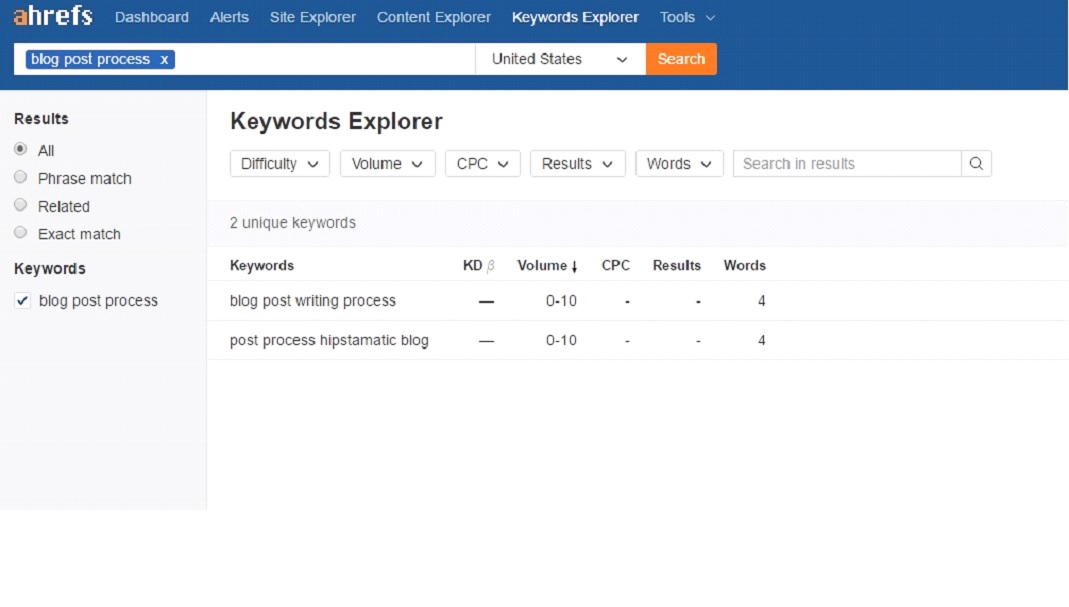
Task: Click the magnifier search-in-results icon
Action: click(976, 164)
